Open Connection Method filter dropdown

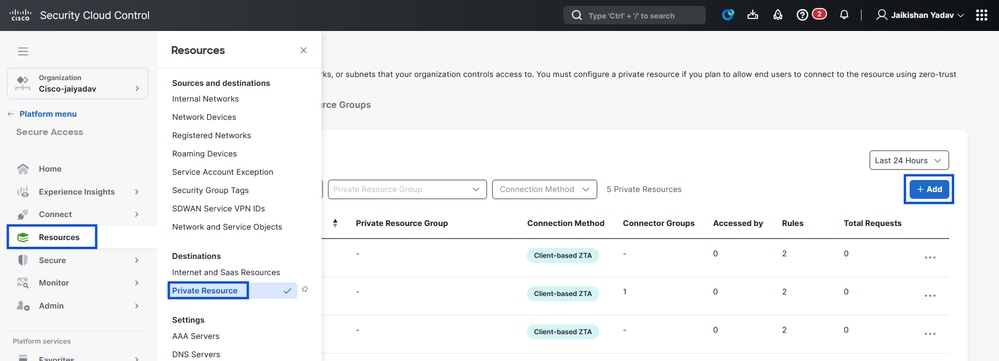click(x=545, y=189)
